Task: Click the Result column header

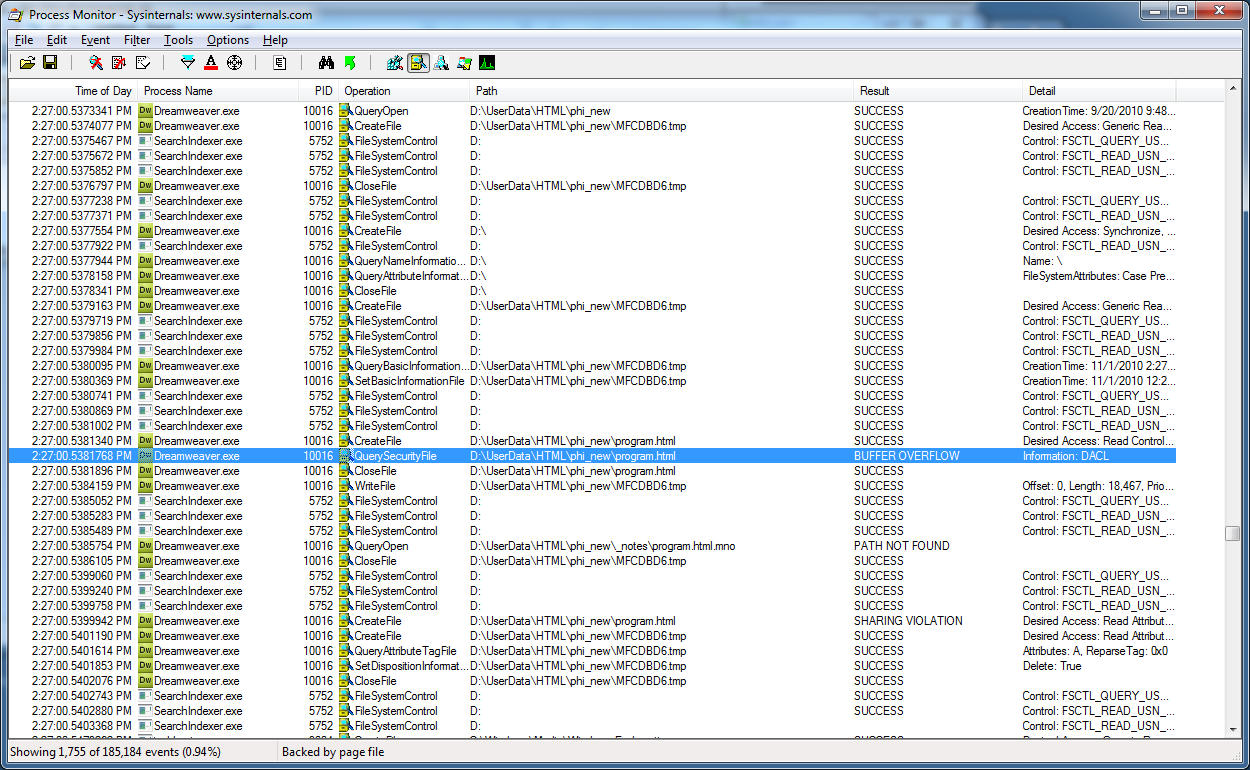Action: [938, 91]
